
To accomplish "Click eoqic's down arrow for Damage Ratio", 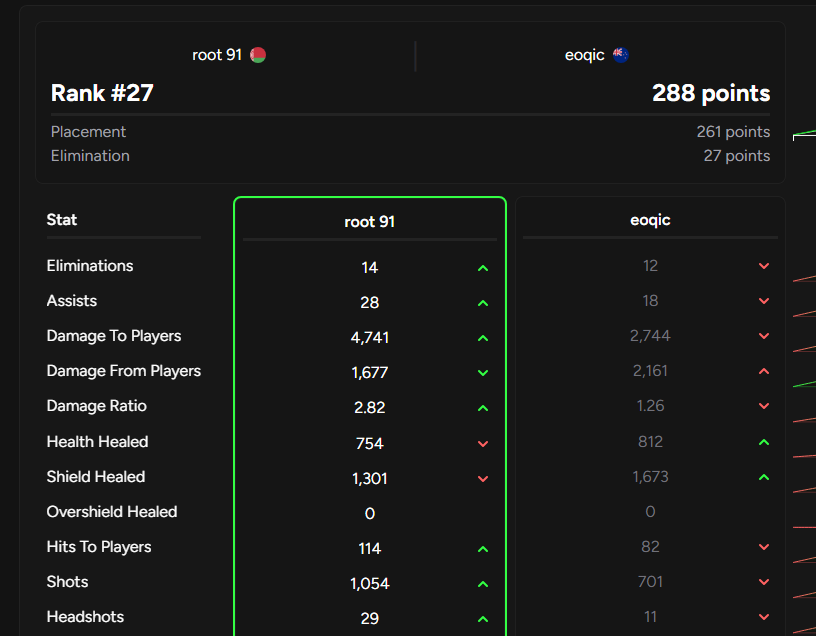I will [764, 406].
